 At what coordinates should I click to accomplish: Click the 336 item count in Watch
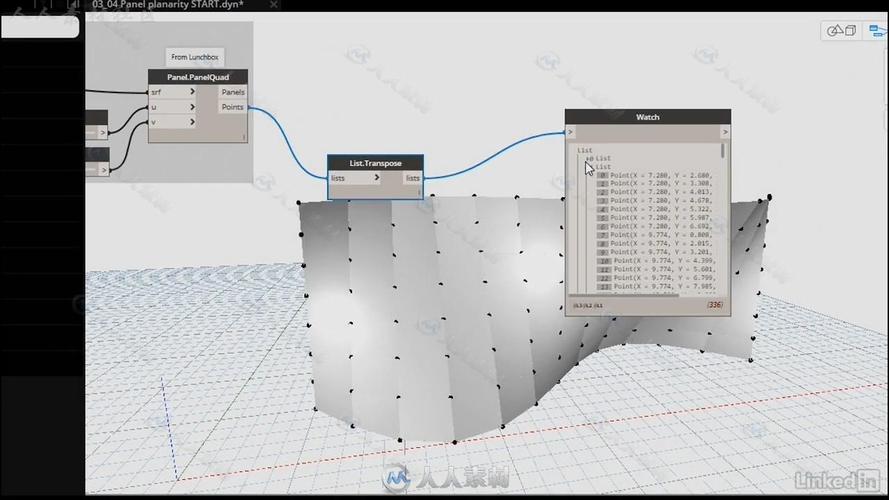coord(714,305)
